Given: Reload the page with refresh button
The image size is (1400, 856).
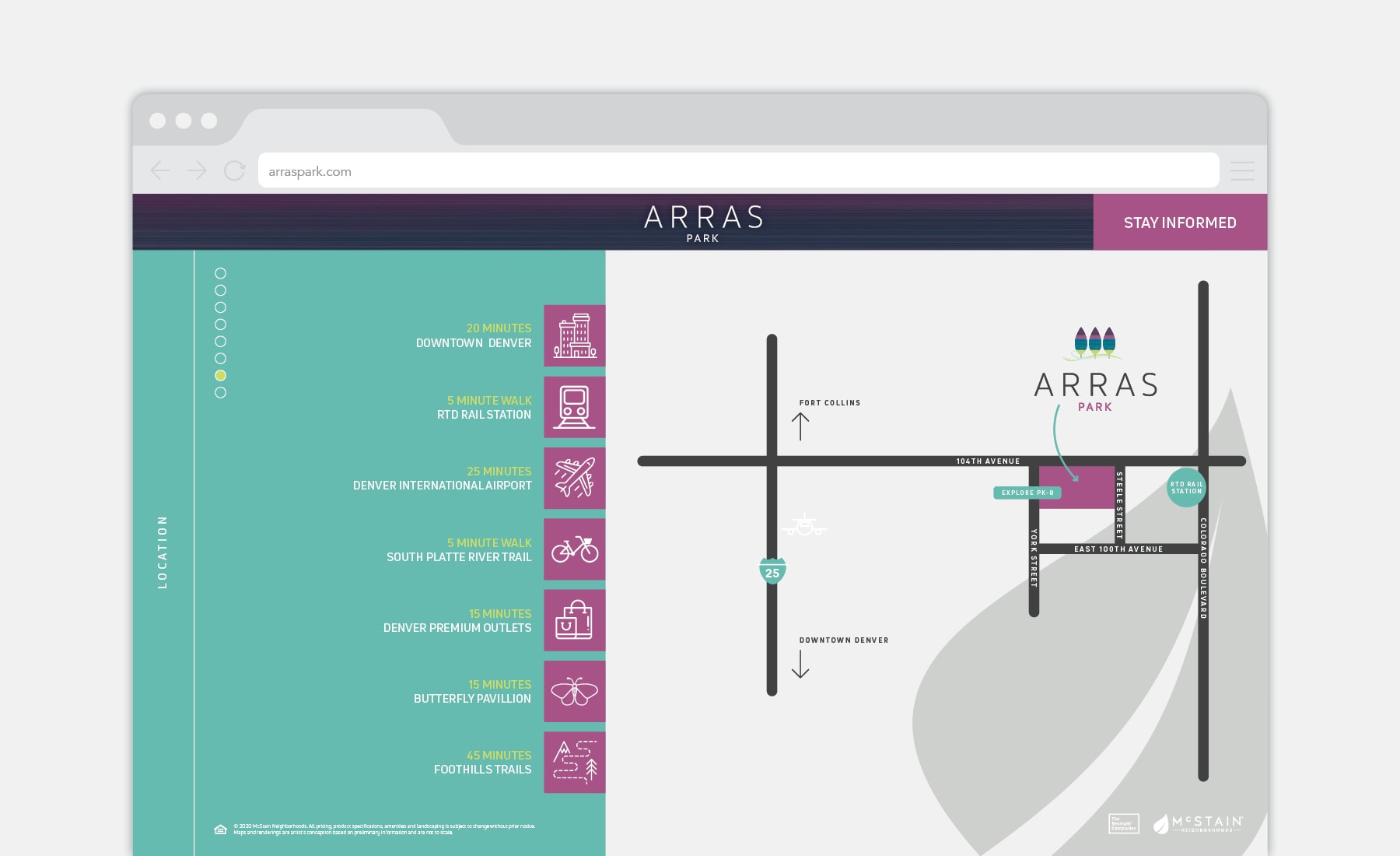Looking at the screenshot, I should pyautogui.click(x=234, y=170).
